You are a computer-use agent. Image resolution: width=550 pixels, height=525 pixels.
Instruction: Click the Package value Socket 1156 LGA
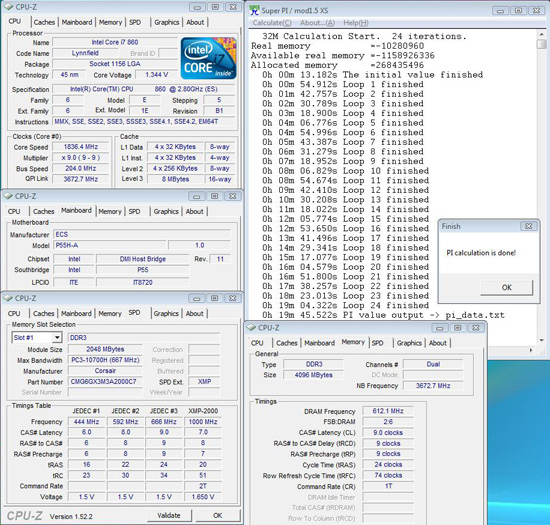[x=115, y=64]
